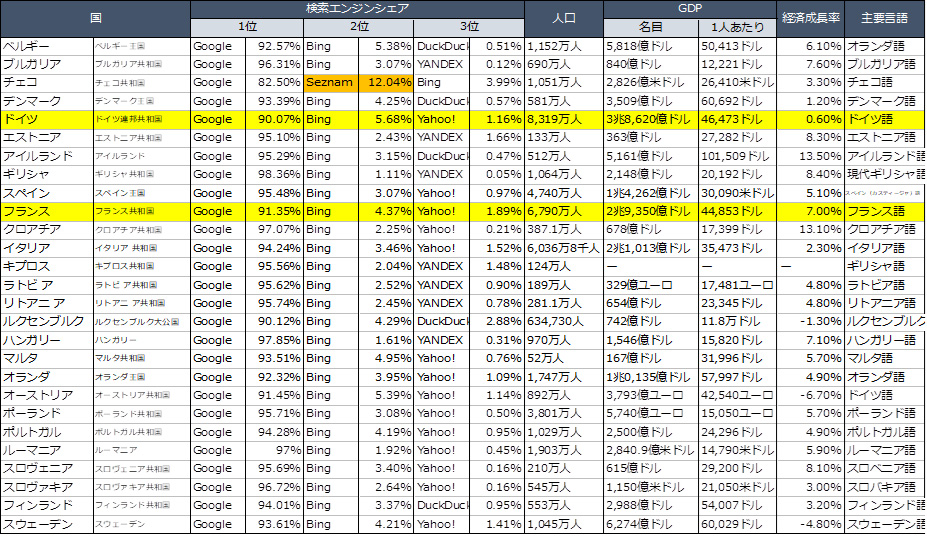The height and width of the screenshot is (536, 927).
Task: Select the デンマーク country cell
Action: point(47,101)
